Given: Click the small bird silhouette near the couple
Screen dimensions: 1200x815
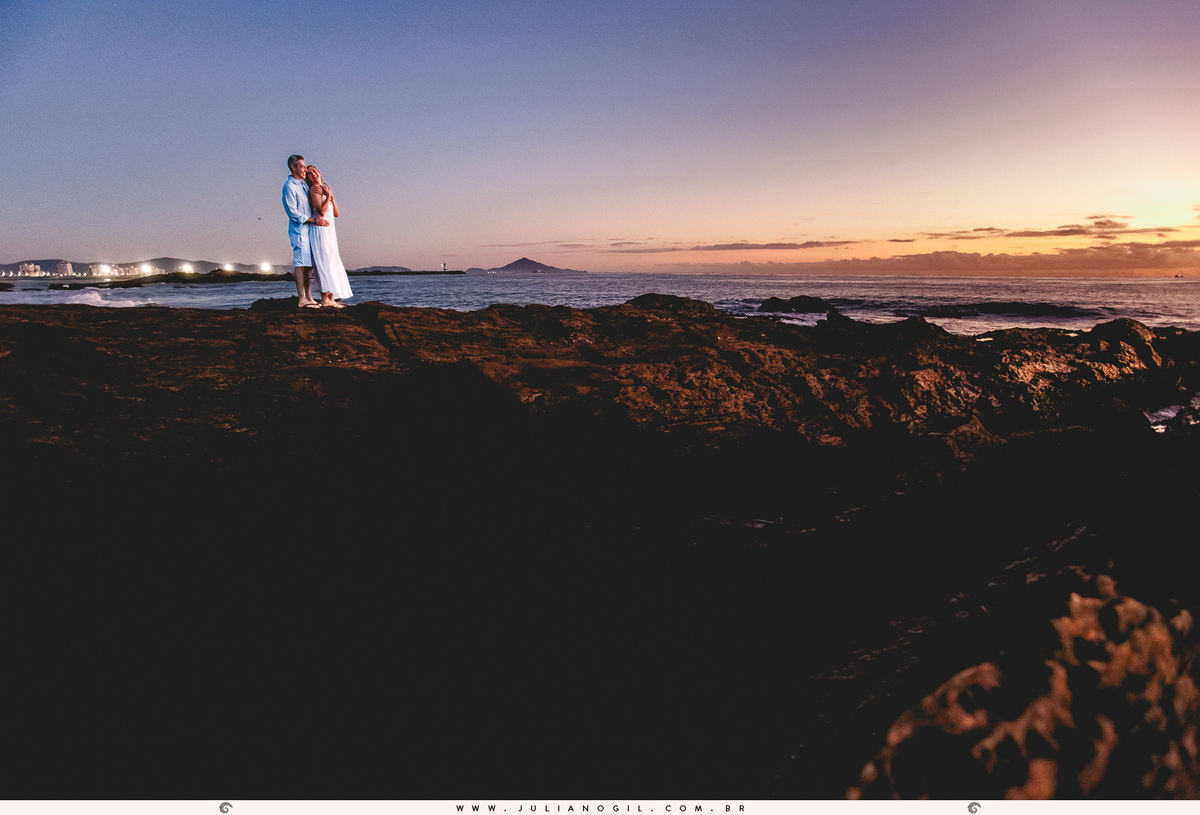Looking at the screenshot, I should click(x=259, y=219).
